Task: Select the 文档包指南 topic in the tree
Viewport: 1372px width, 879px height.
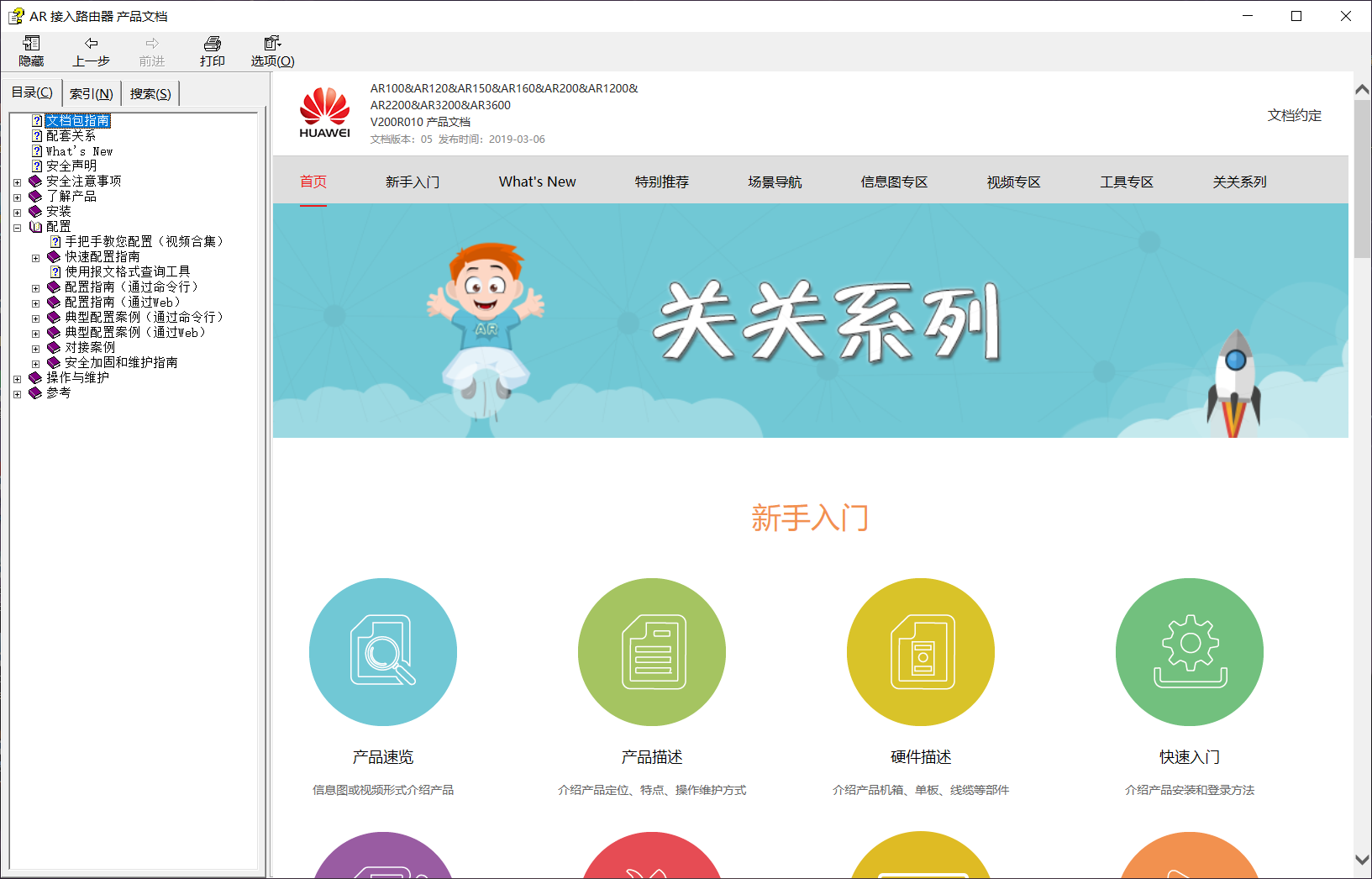Action: pyautogui.click(x=77, y=121)
